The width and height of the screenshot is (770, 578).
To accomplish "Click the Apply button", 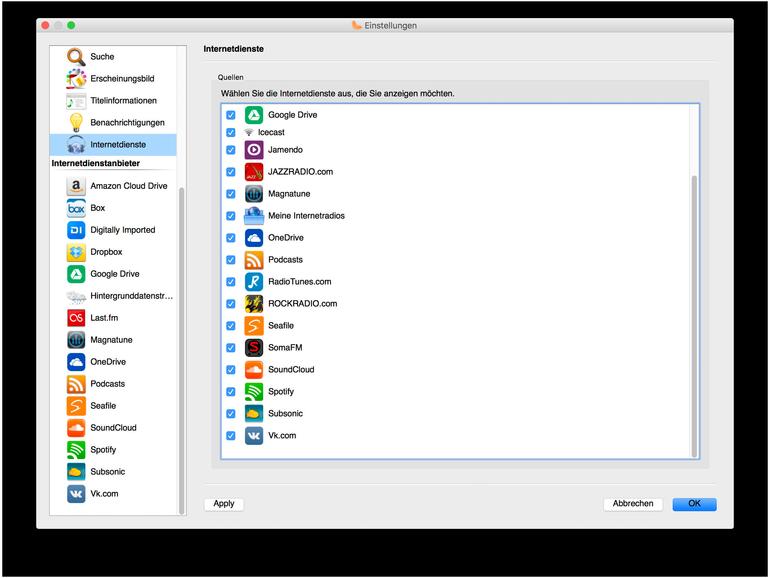I will tap(224, 504).
